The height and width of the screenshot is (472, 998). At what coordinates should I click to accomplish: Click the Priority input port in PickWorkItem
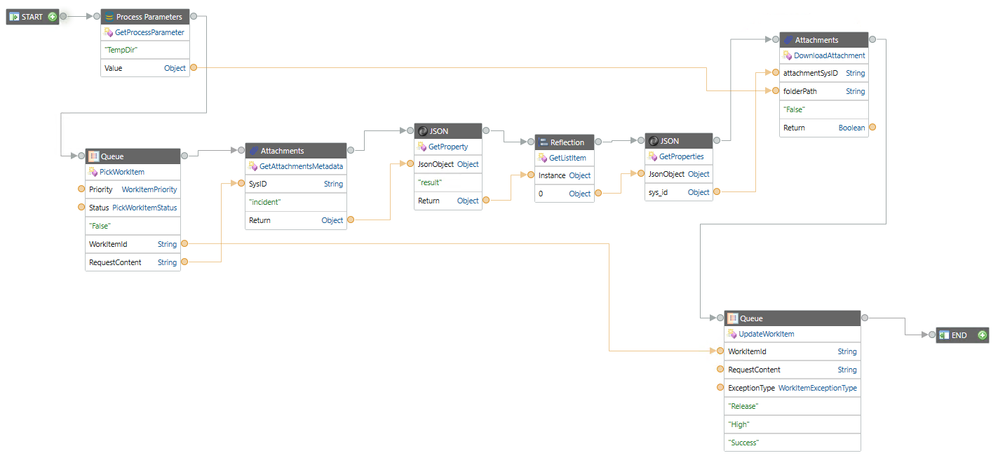point(81,189)
